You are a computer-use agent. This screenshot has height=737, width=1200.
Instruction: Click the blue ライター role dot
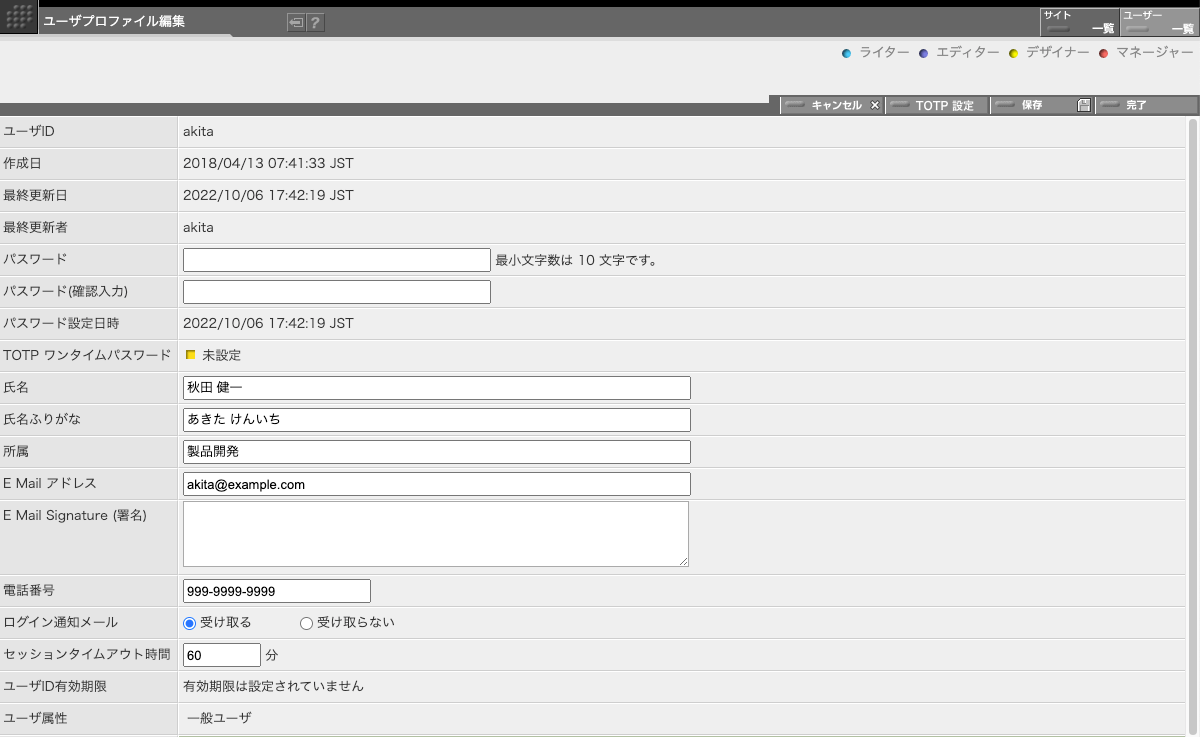tap(846, 53)
